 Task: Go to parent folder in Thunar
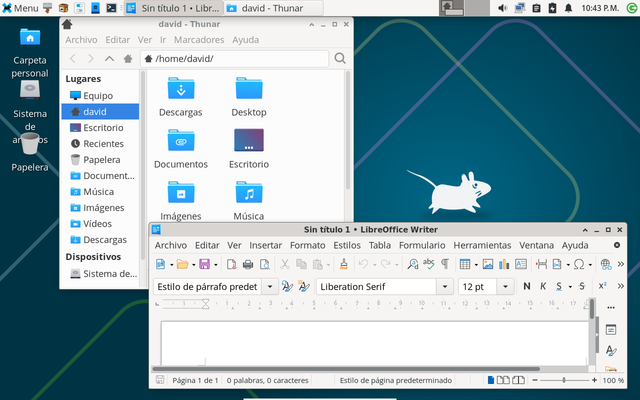(x=109, y=59)
